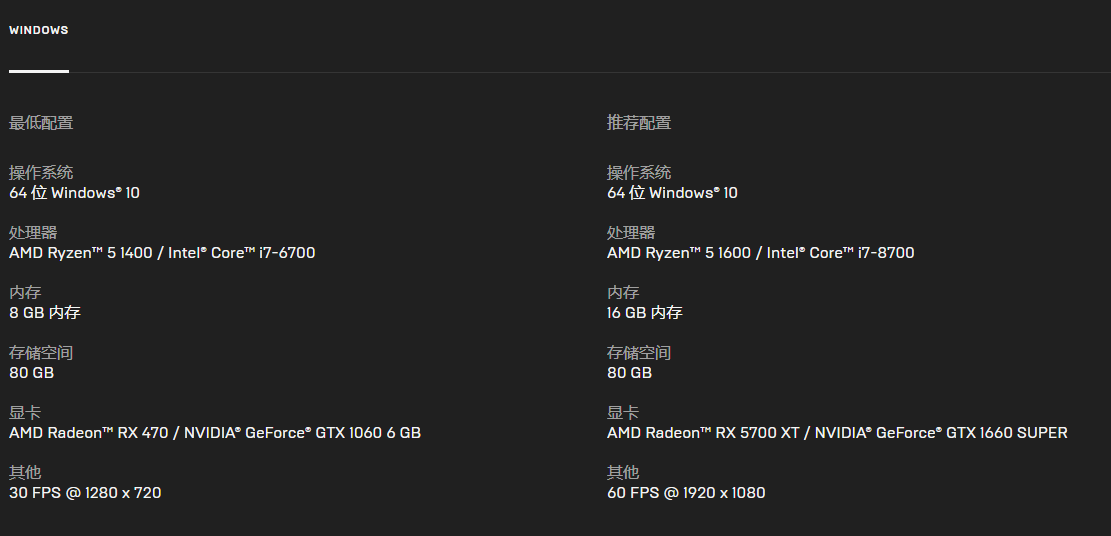Click the AMD Ryzen 5 1600 processor text
1111x536 pixels.
(679, 253)
